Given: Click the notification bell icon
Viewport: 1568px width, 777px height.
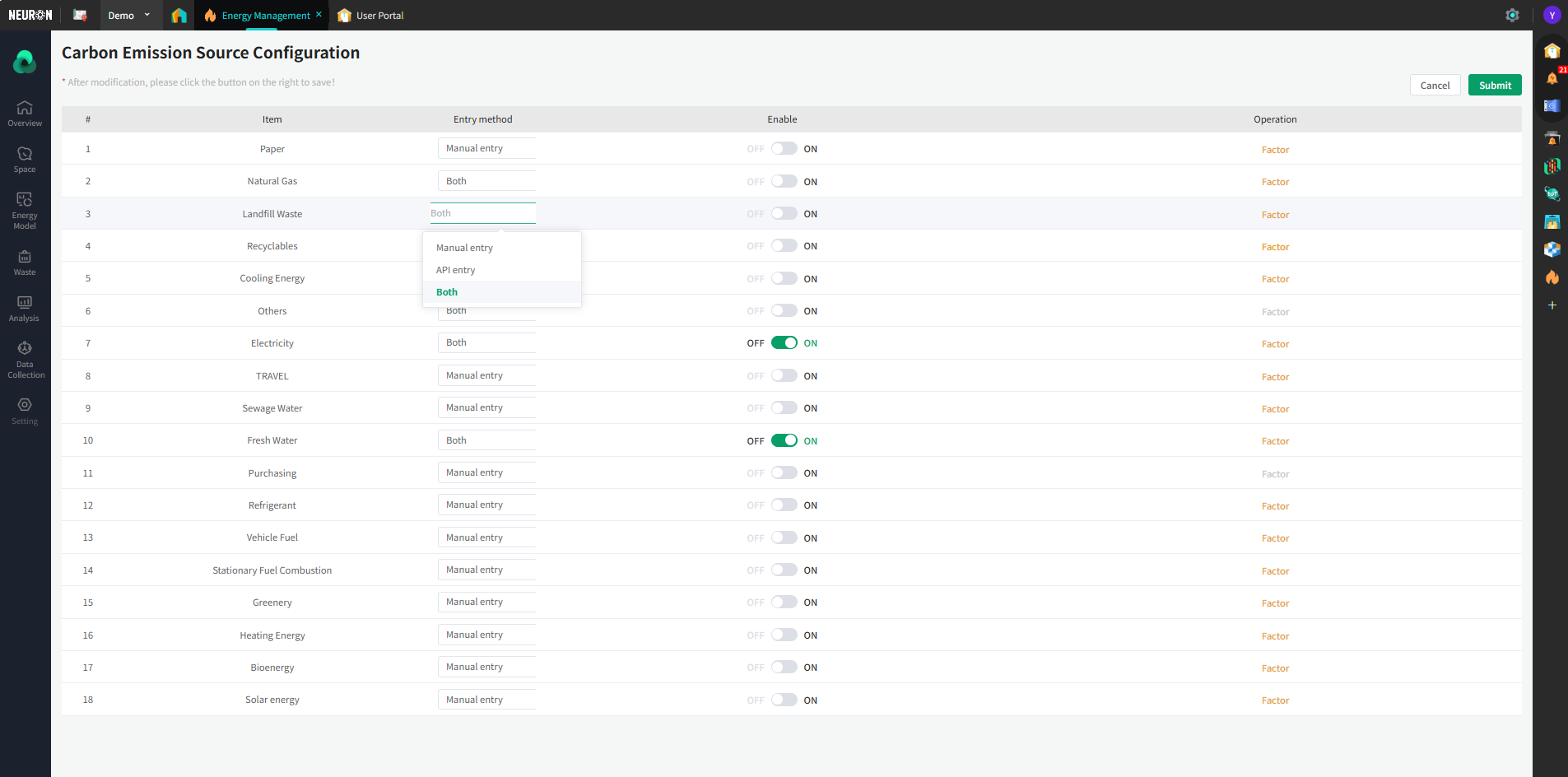Looking at the screenshot, I should [1552, 78].
